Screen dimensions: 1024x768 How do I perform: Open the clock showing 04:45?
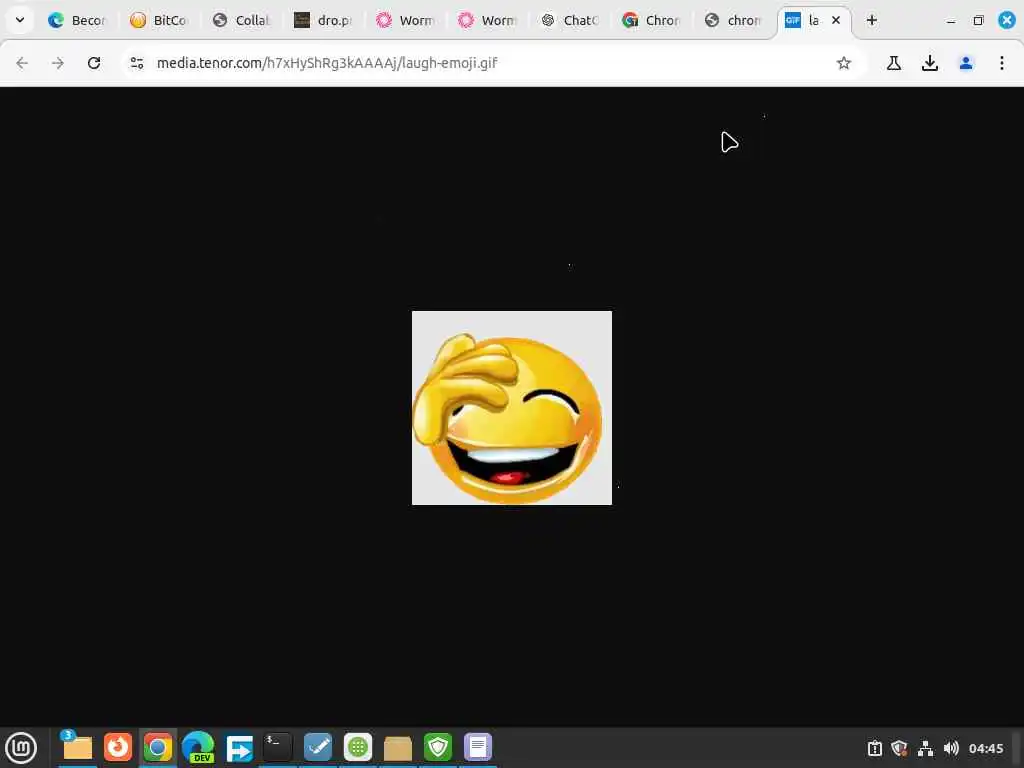click(x=986, y=748)
